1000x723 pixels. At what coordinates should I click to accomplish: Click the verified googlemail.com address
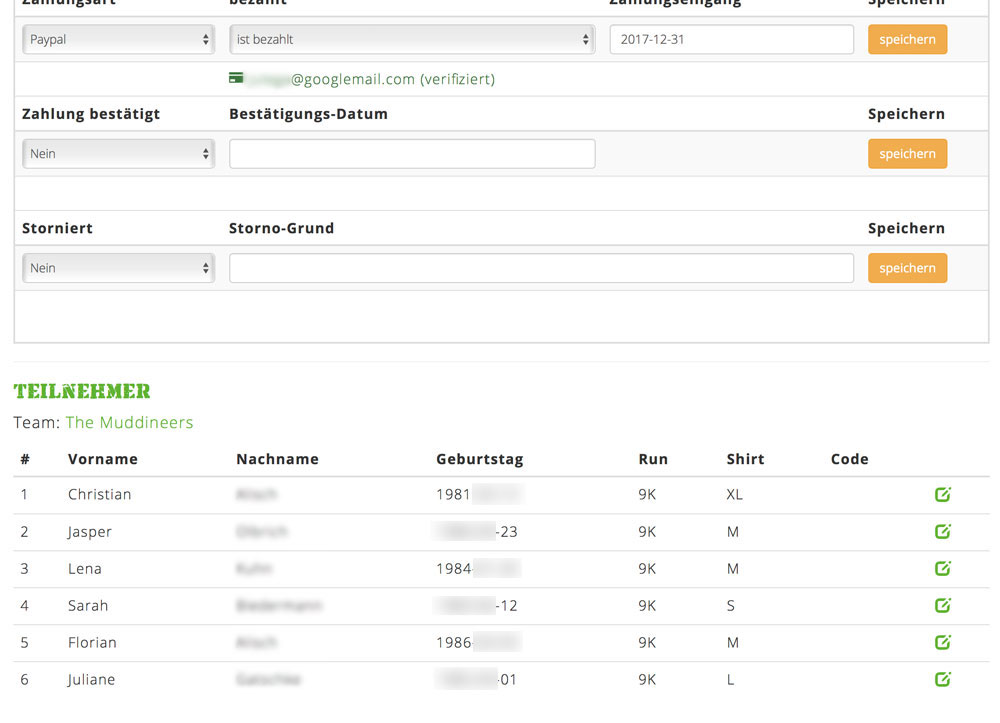(370, 79)
